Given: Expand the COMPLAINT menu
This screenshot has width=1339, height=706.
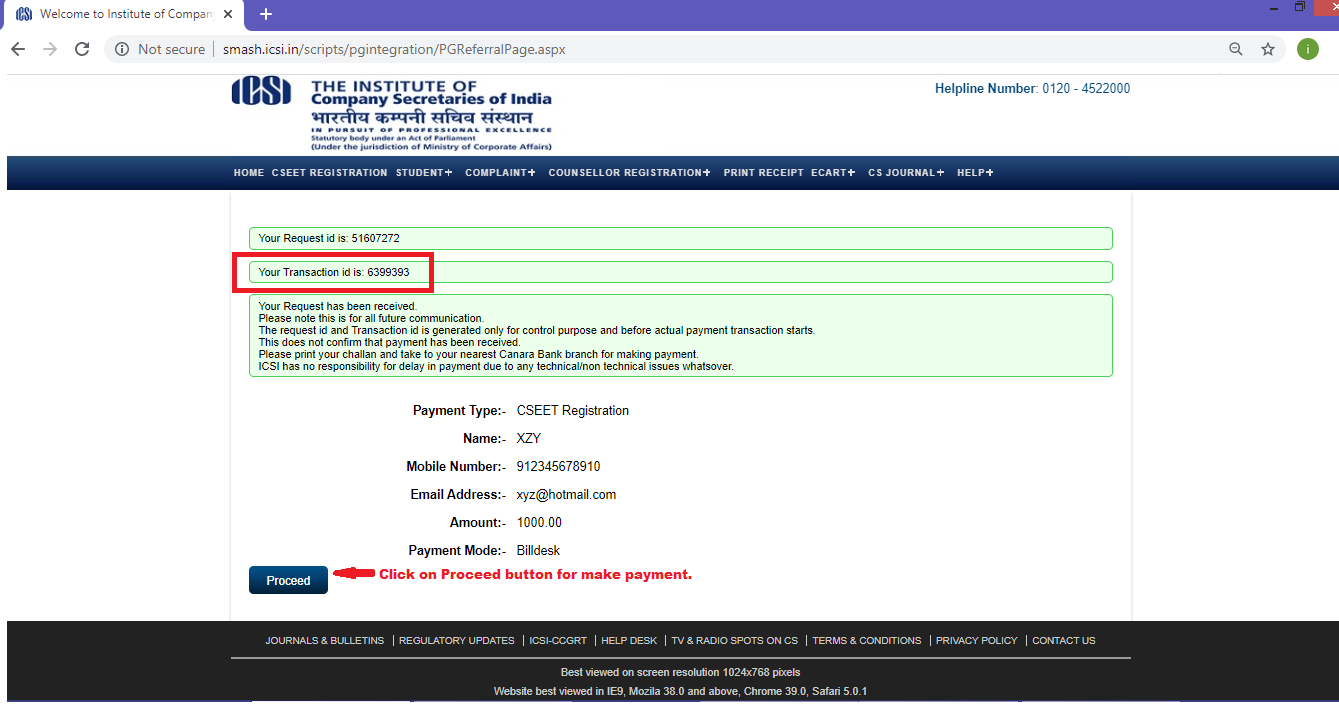Looking at the screenshot, I should point(500,173).
